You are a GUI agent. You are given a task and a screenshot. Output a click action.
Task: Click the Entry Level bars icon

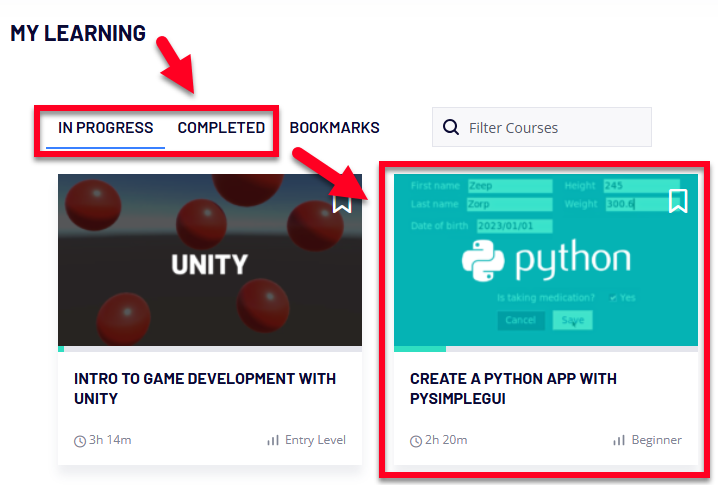[273, 441]
